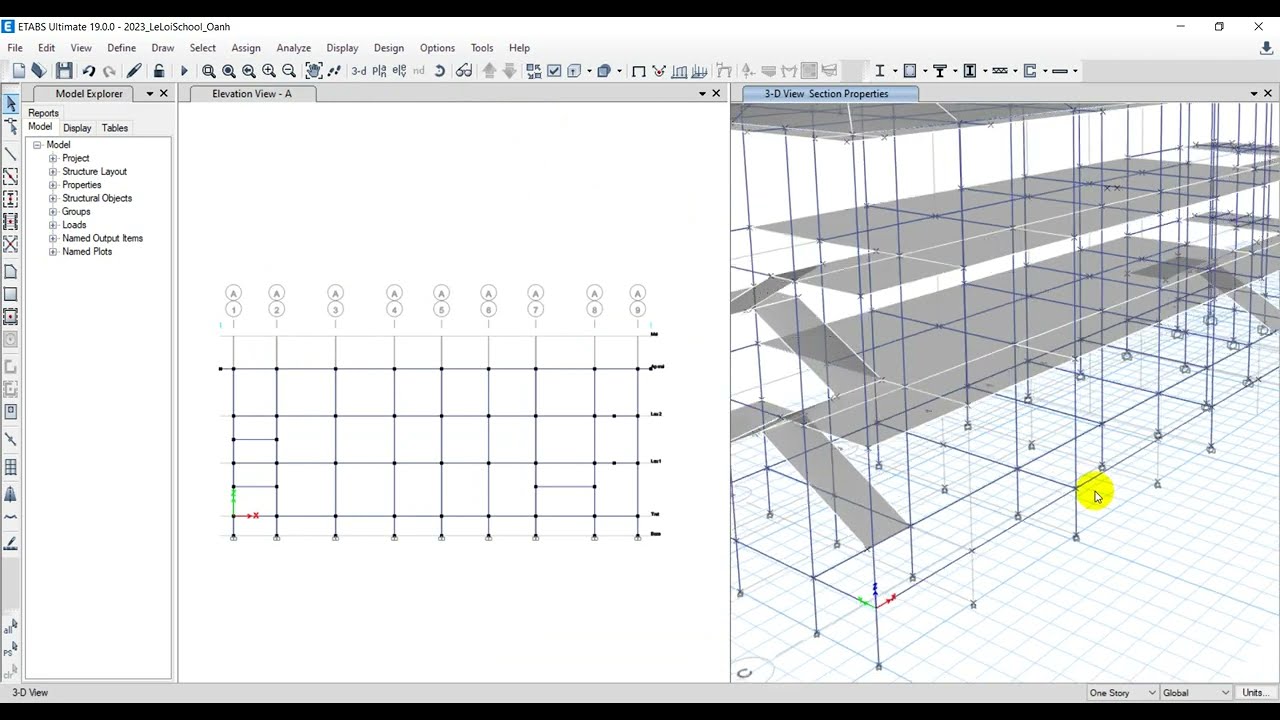
Task: Collapse the Model root tree node
Action: click(37, 145)
